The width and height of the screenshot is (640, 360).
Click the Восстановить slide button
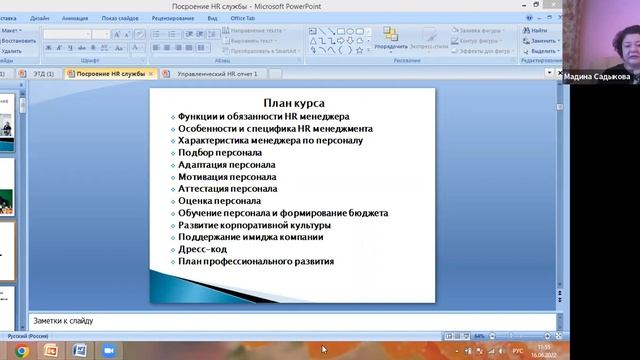pyautogui.click(x=18, y=41)
